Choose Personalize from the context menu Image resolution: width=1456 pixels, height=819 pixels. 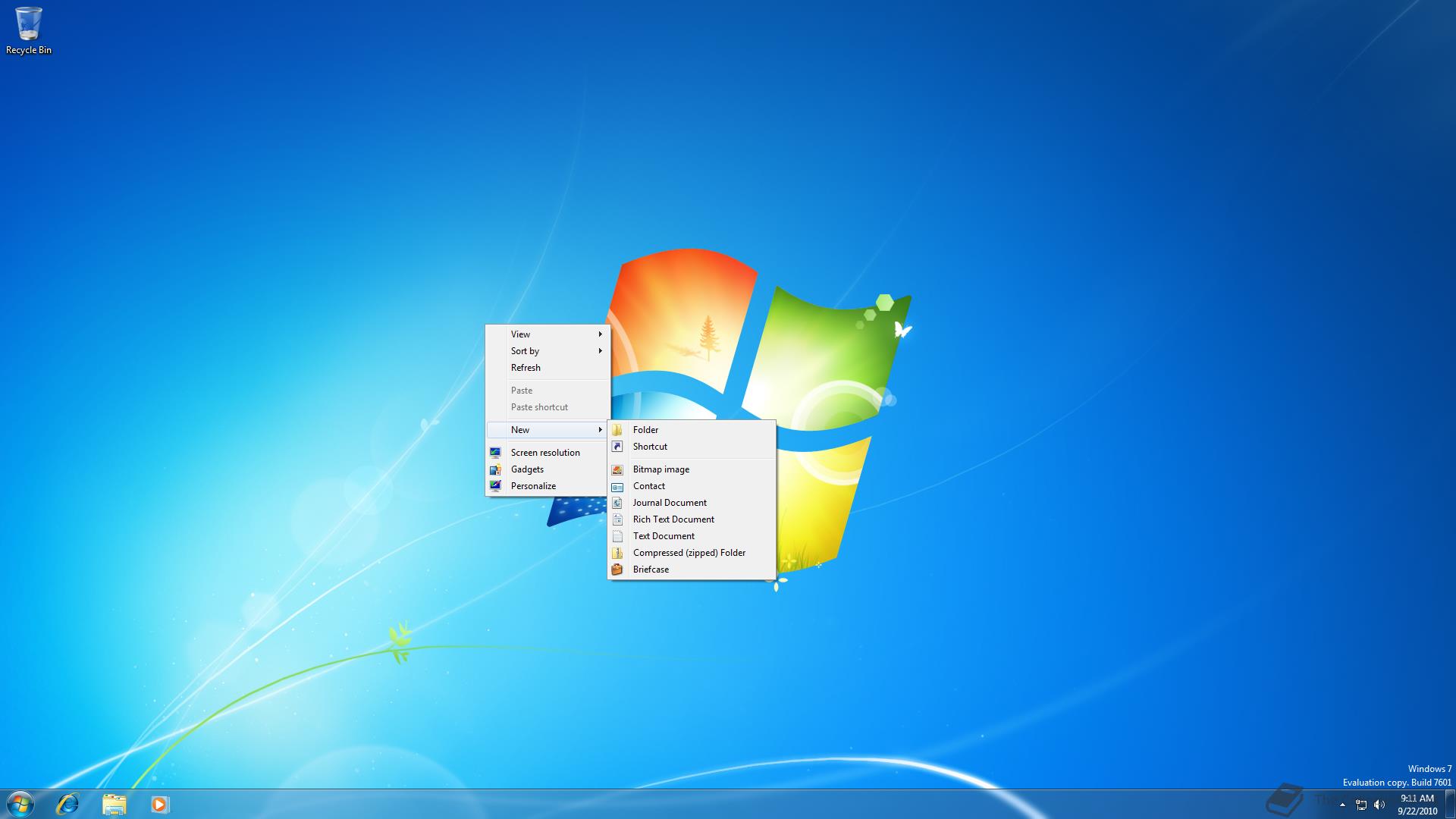click(x=548, y=486)
